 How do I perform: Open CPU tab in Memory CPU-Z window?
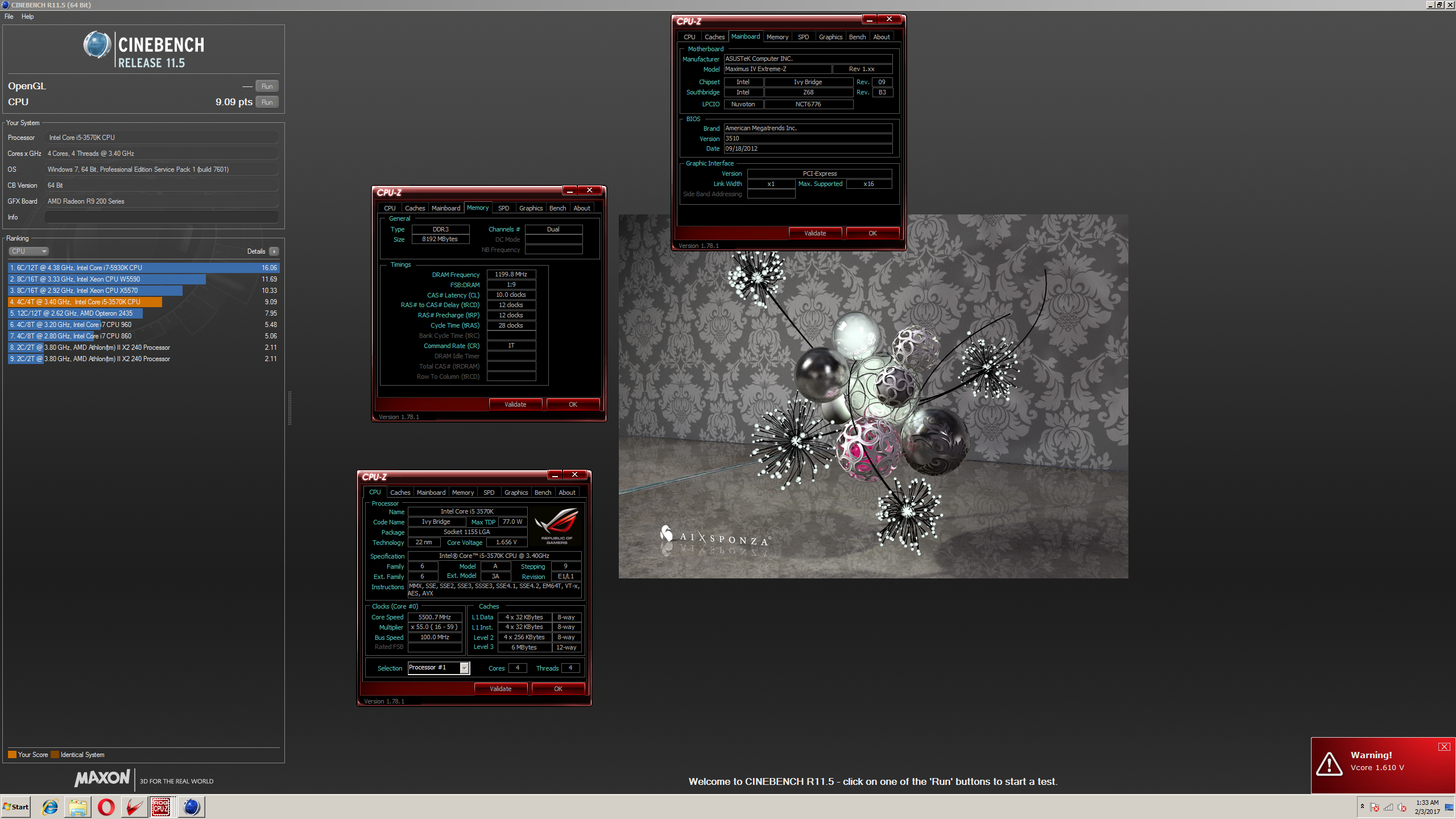point(390,208)
